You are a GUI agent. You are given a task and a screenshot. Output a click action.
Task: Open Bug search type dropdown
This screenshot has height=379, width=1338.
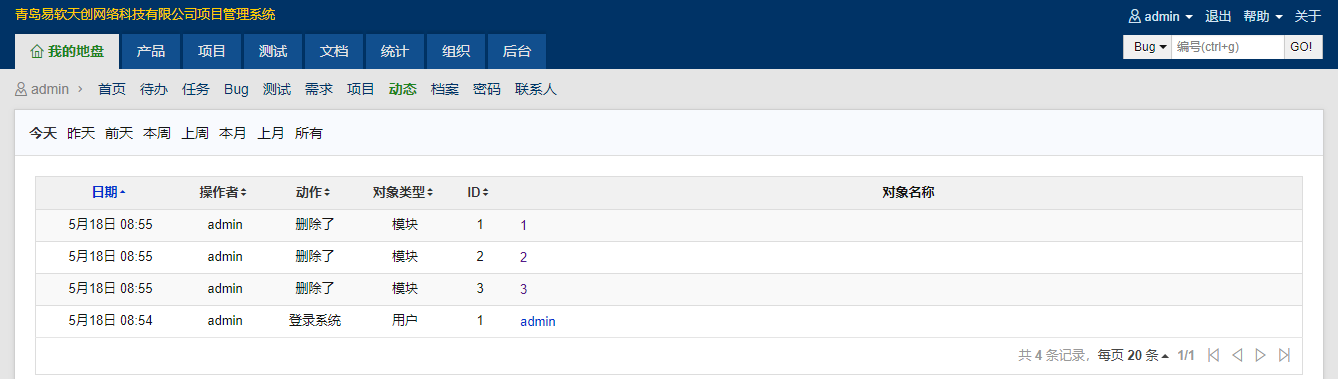[1147, 47]
